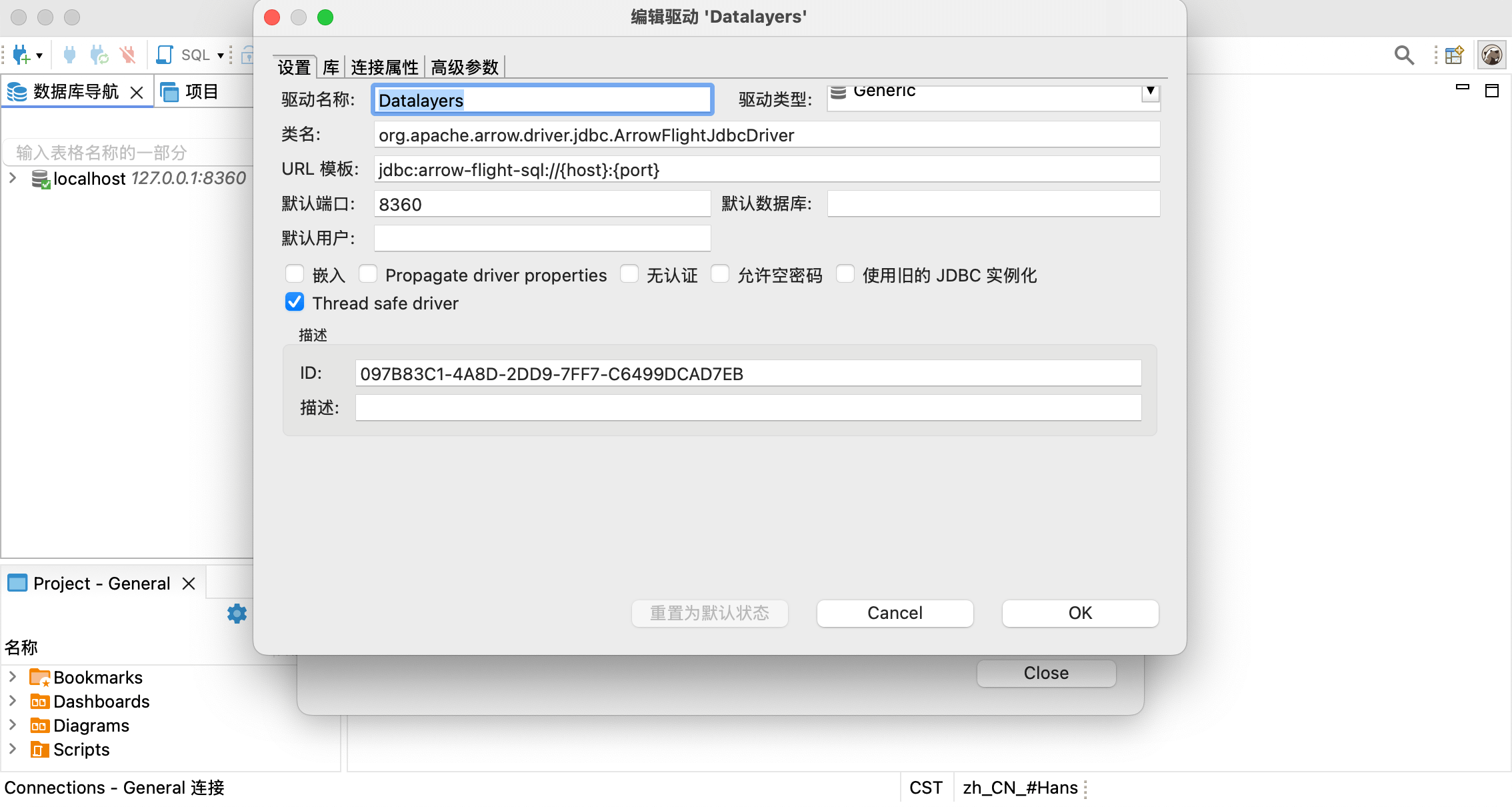Image resolution: width=1512 pixels, height=807 pixels.
Task: Expand the Scripts folder
Action: pos(13,749)
